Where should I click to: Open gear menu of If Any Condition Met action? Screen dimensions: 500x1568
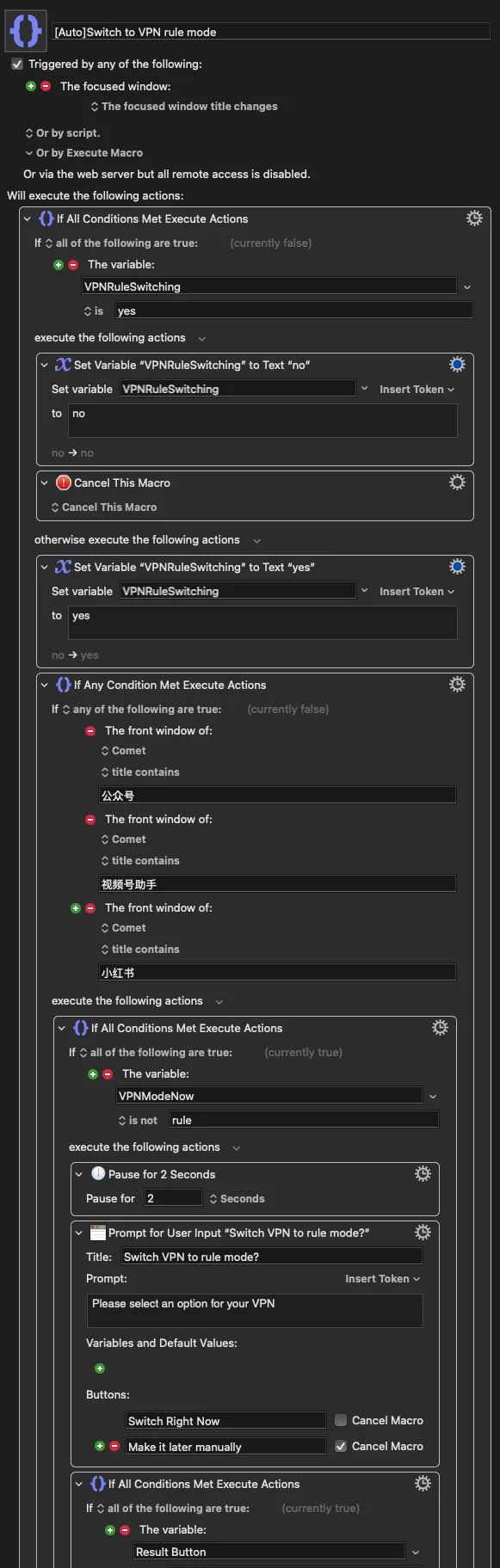[x=457, y=685]
